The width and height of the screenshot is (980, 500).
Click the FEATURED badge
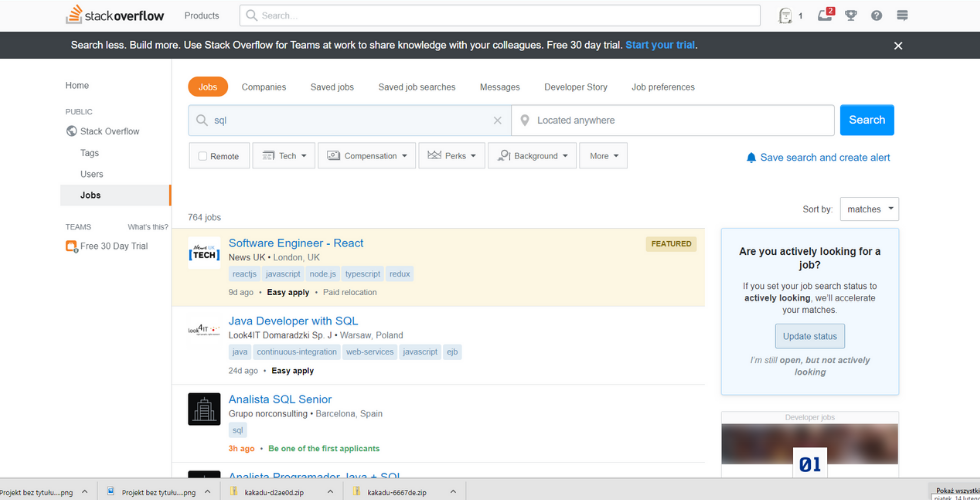[x=671, y=244]
